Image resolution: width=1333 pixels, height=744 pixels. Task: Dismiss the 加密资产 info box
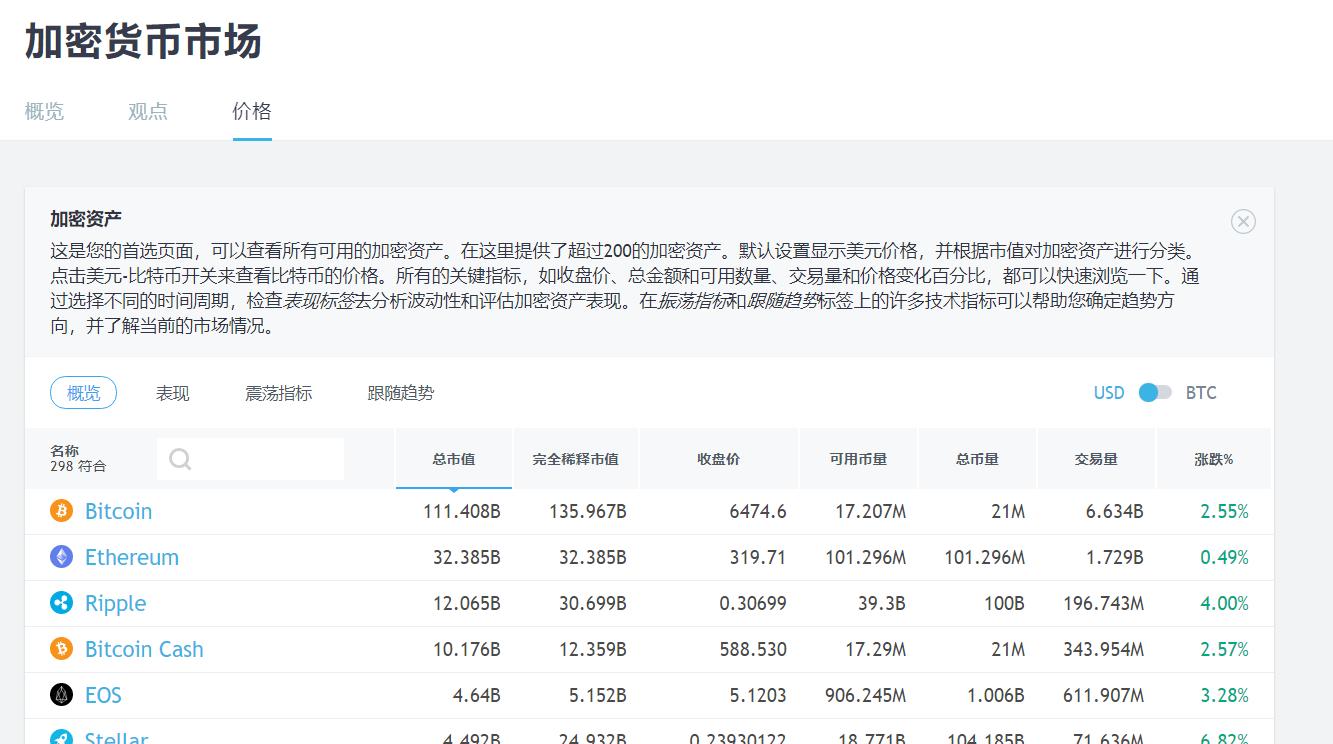[1243, 222]
